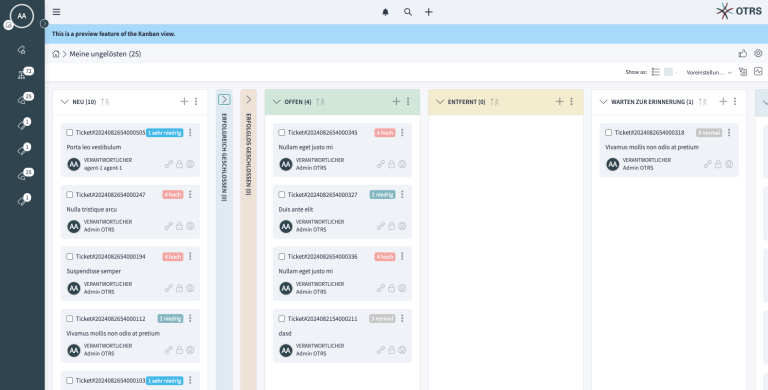This screenshot has height=390, width=768.
Task: Open Ticket#2024082654000318 in Warten column
Action: point(649,133)
